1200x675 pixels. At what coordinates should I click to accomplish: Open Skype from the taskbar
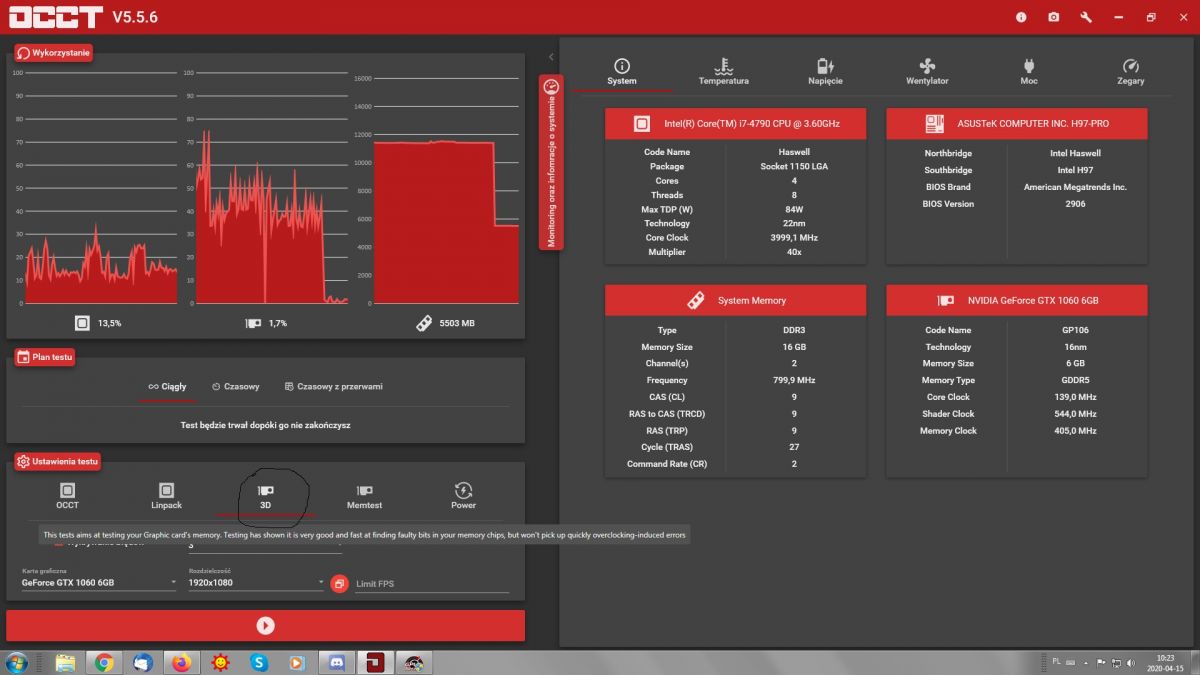click(259, 662)
